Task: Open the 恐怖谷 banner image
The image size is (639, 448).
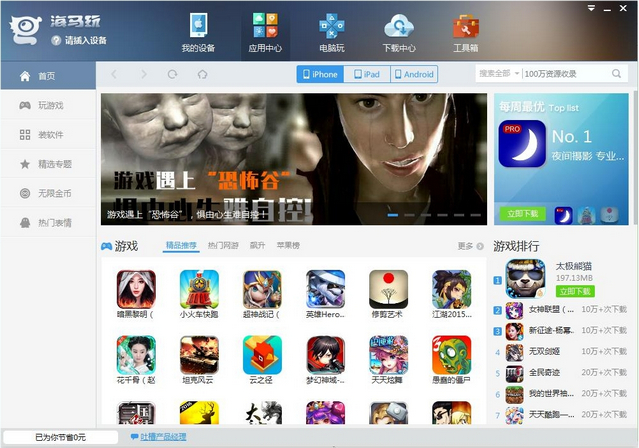Action: pyautogui.click(x=294, y=159)
